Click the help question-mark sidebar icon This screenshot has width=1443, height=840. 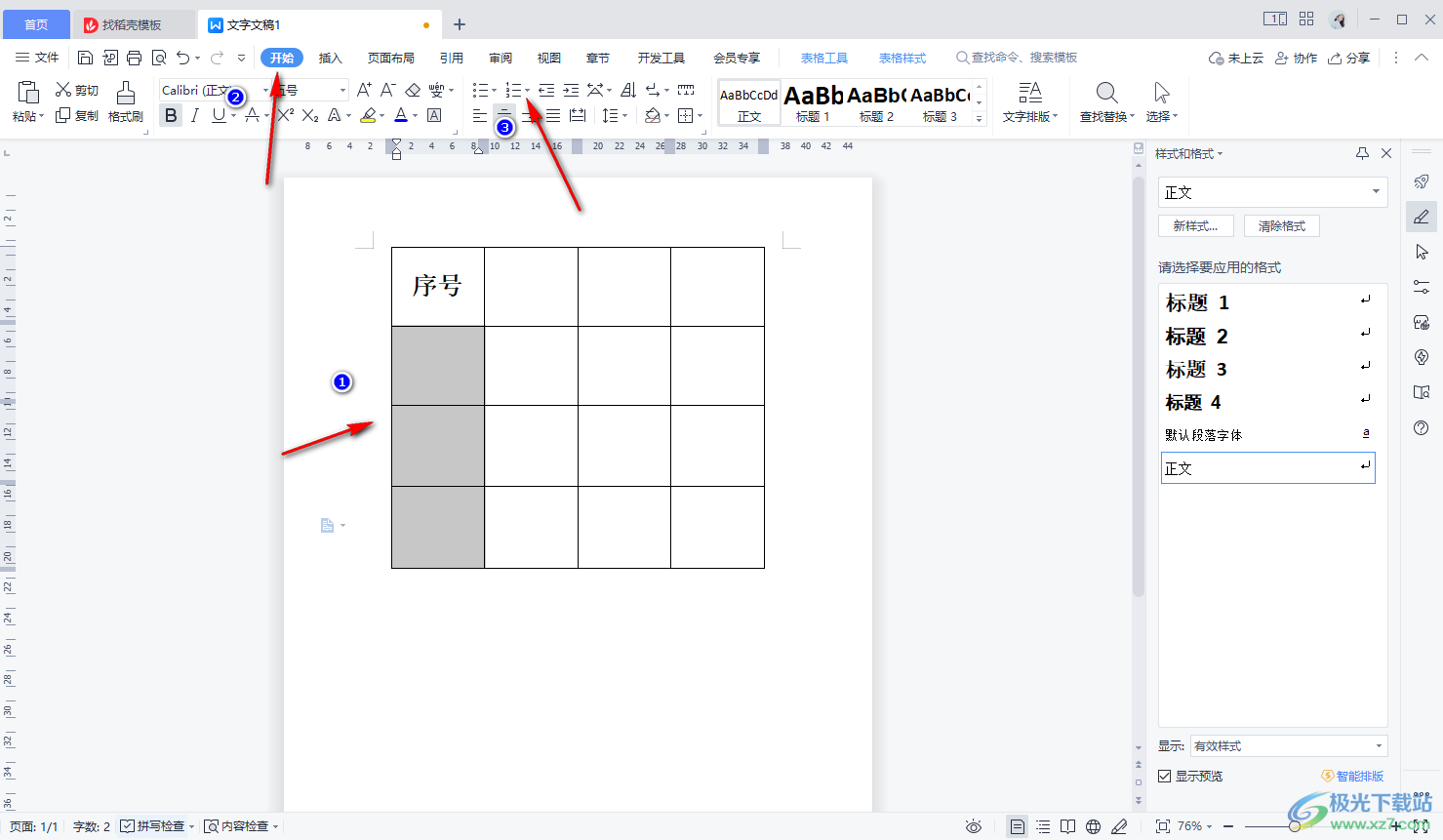(x=1422, y=427)
